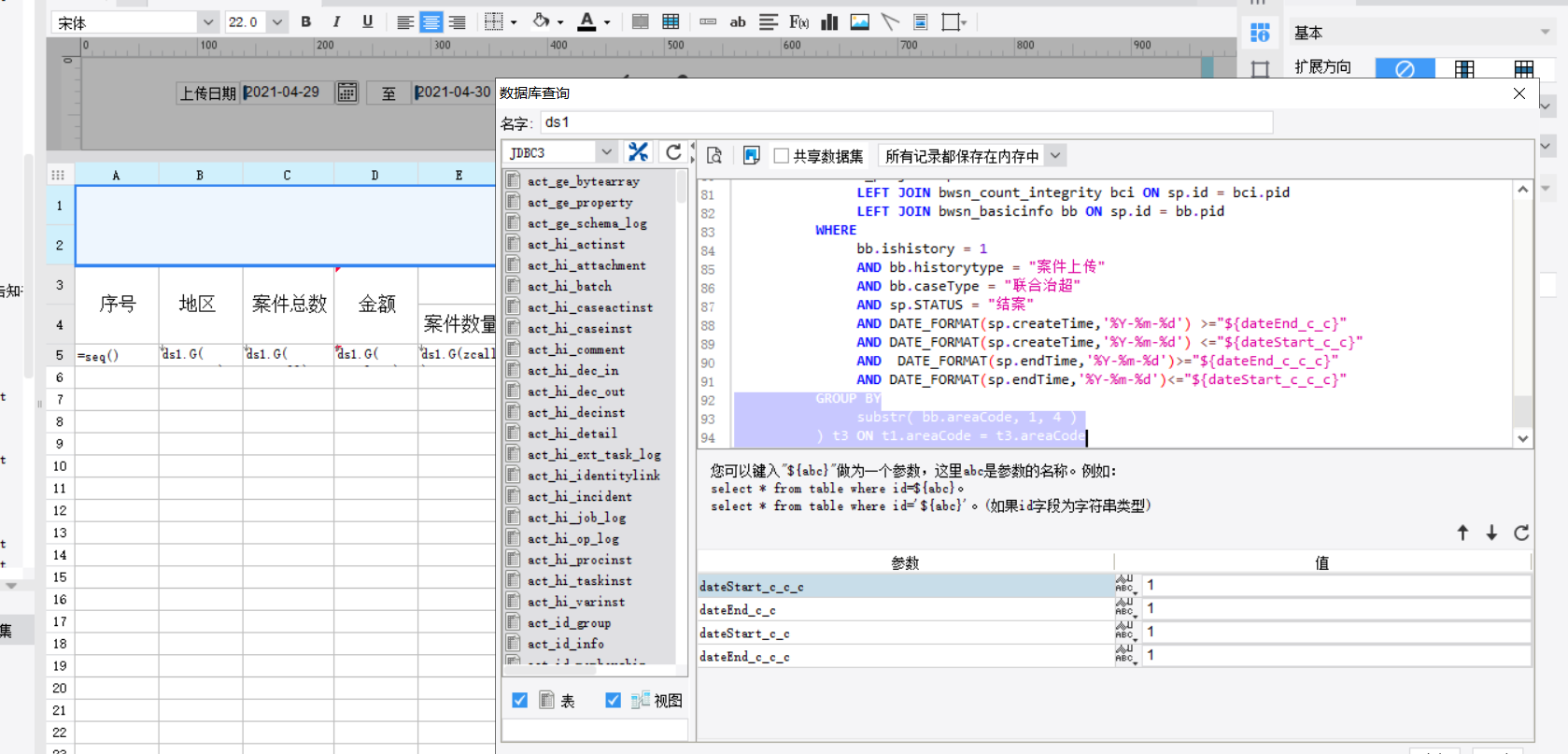The height and width of the screenshot is (754, 1568).
Task: Select the 案件总数 header cell
Action: (289, 305)
